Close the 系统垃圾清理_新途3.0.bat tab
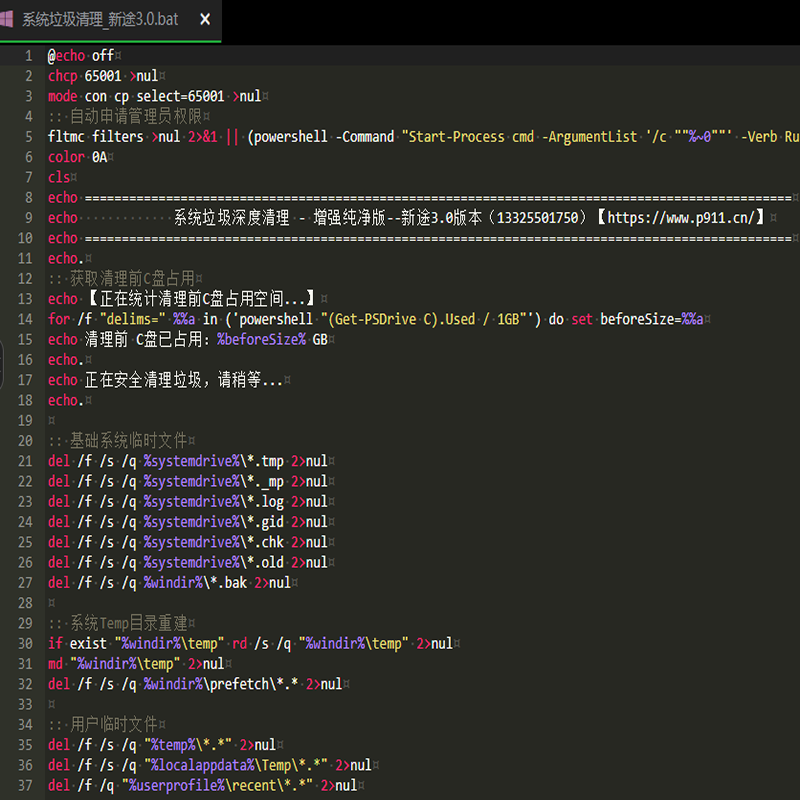Image resolution: width=800 pixels, height=800 pixels. [x=205, y=19]
